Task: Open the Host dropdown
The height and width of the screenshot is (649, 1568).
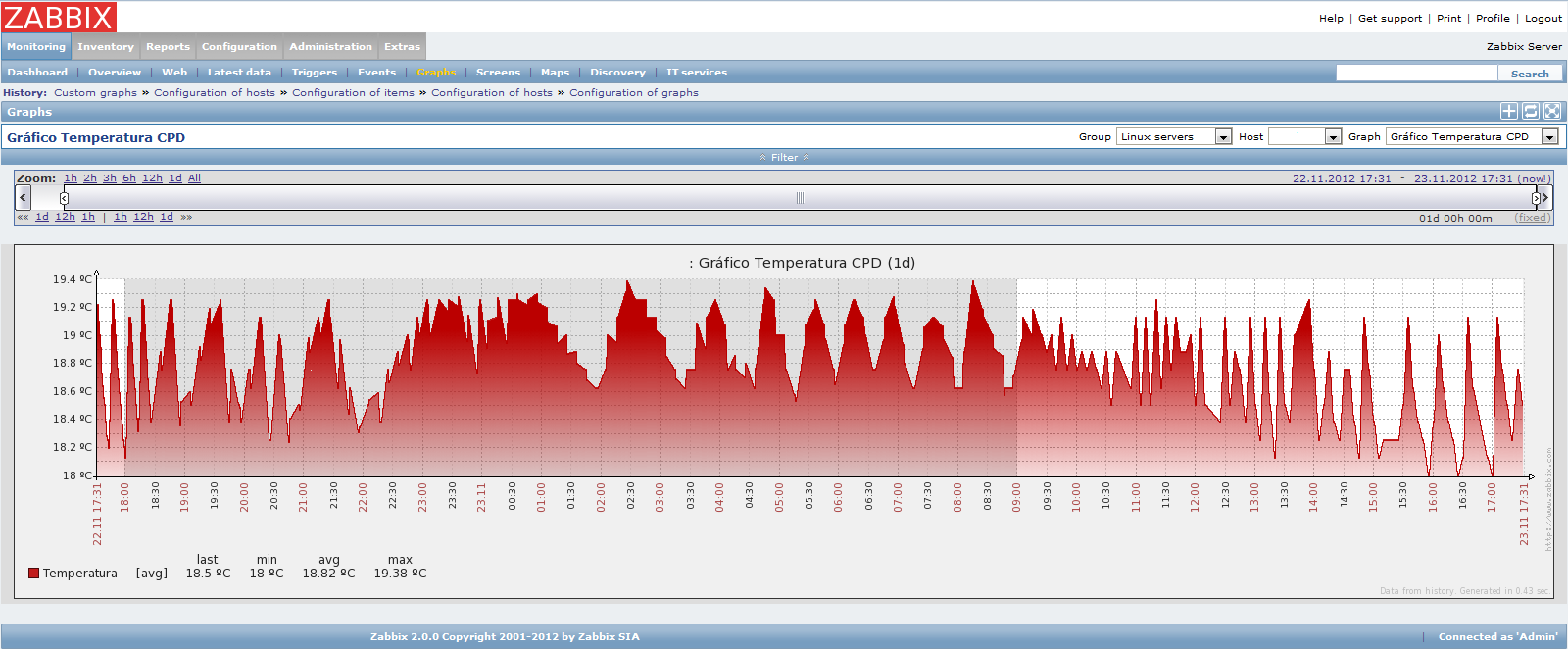Action: click(x=1304, y=137)
